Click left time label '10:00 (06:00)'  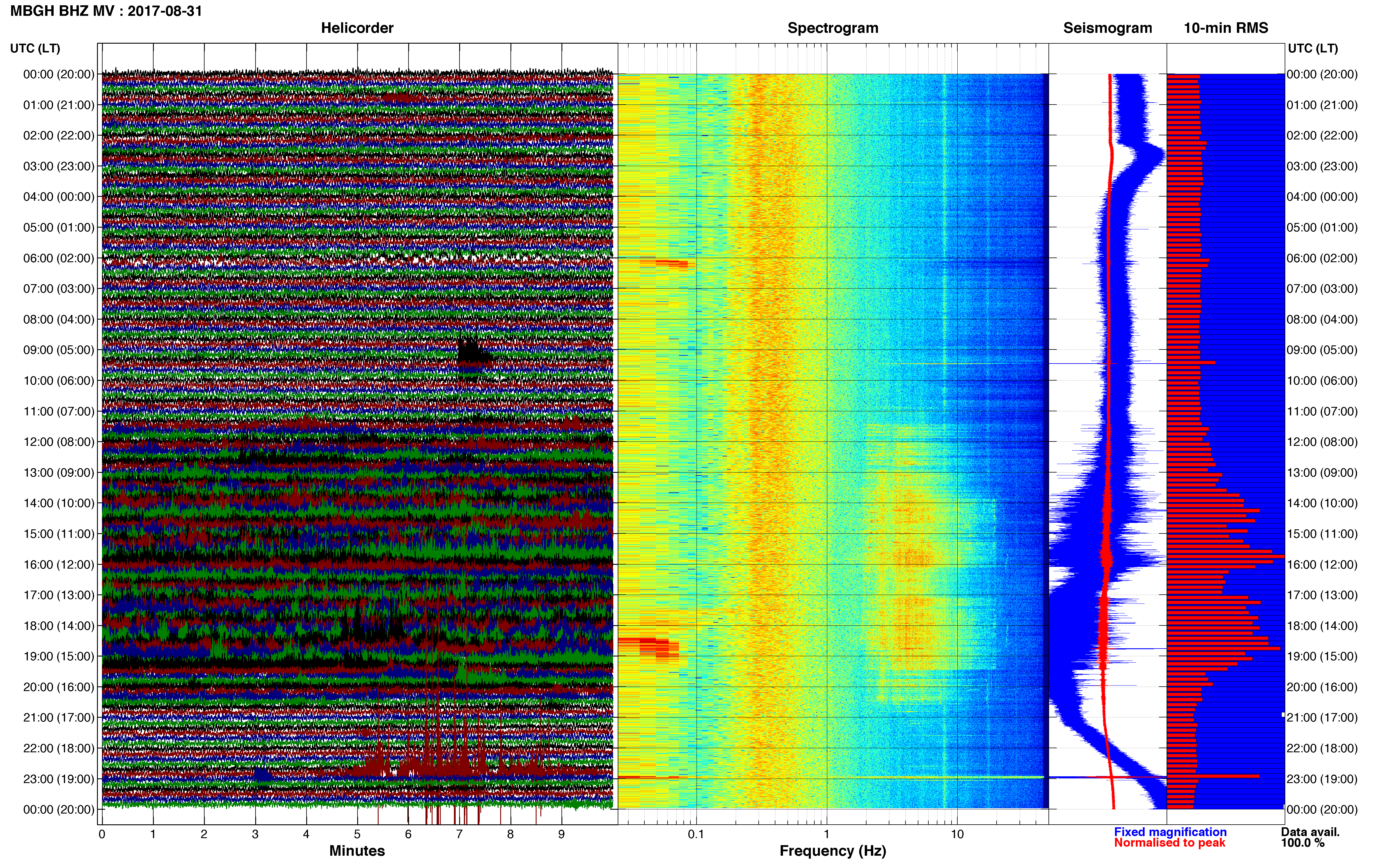click(x=59, y=381)
